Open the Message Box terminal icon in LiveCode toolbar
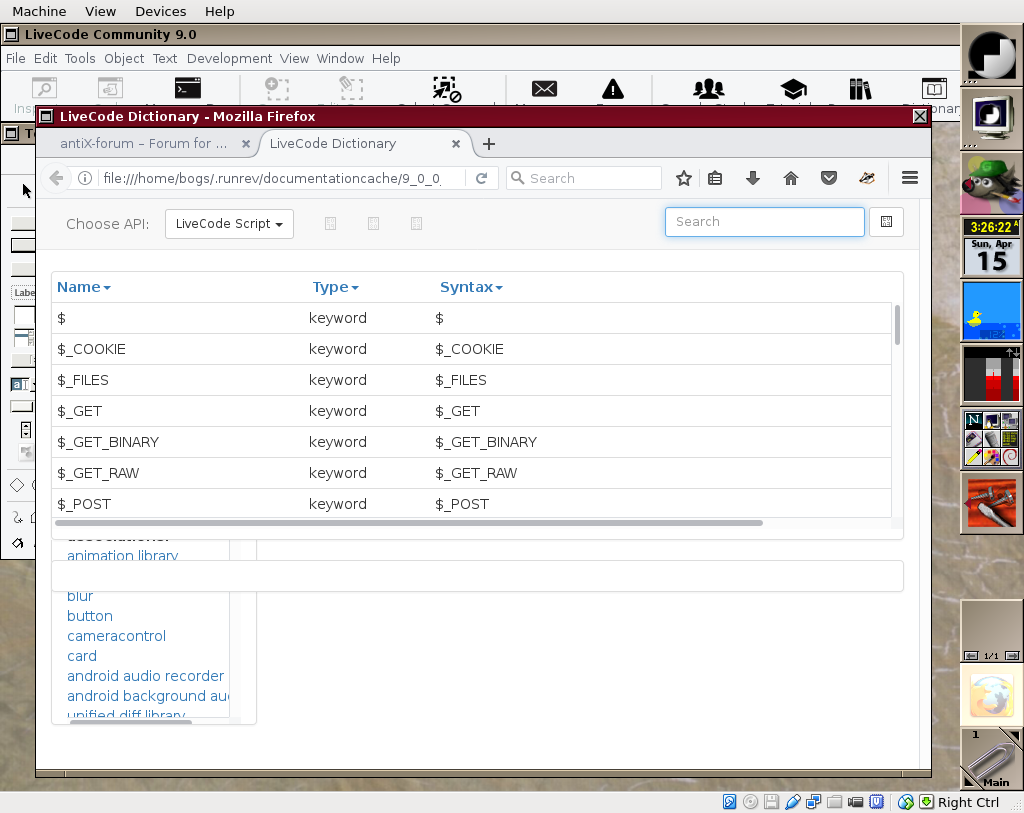1024x813 pixels. [187, 89]
